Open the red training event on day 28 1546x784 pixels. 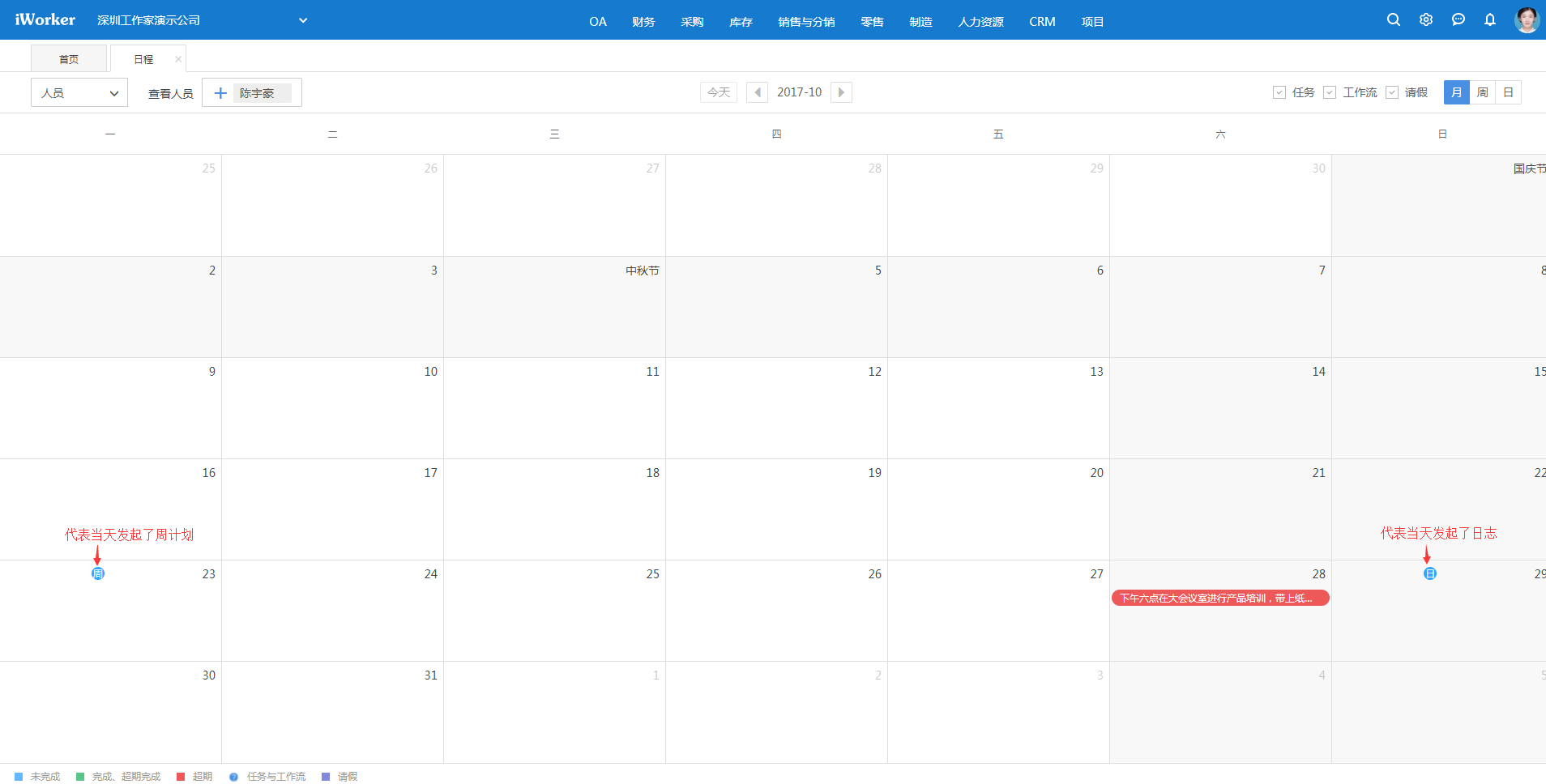click(x=1220, y=598)
